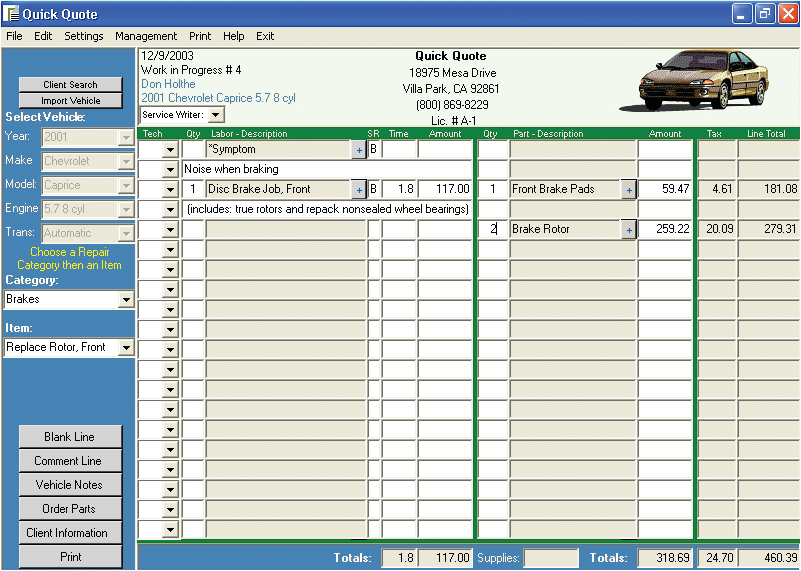This screenshot has width=801, height=571.
Task: Click the labor time field showing 1.8
Action: click(399, 189)
